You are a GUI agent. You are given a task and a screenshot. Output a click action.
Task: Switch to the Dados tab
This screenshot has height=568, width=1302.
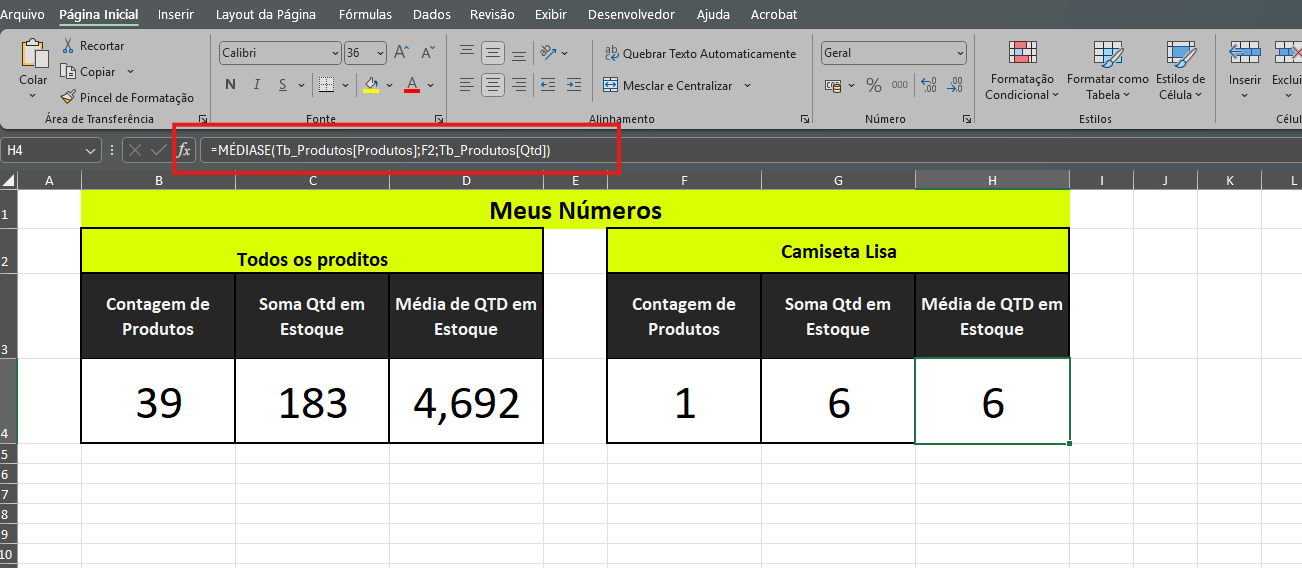(x=432, y=14)
